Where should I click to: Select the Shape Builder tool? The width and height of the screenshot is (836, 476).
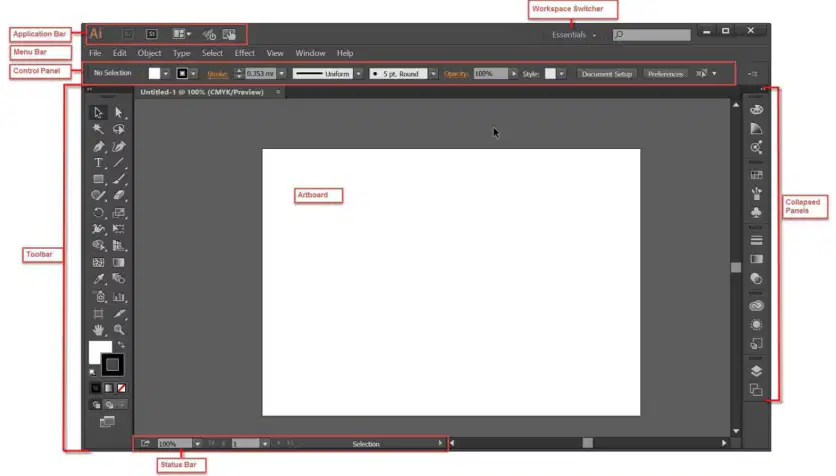98,245
